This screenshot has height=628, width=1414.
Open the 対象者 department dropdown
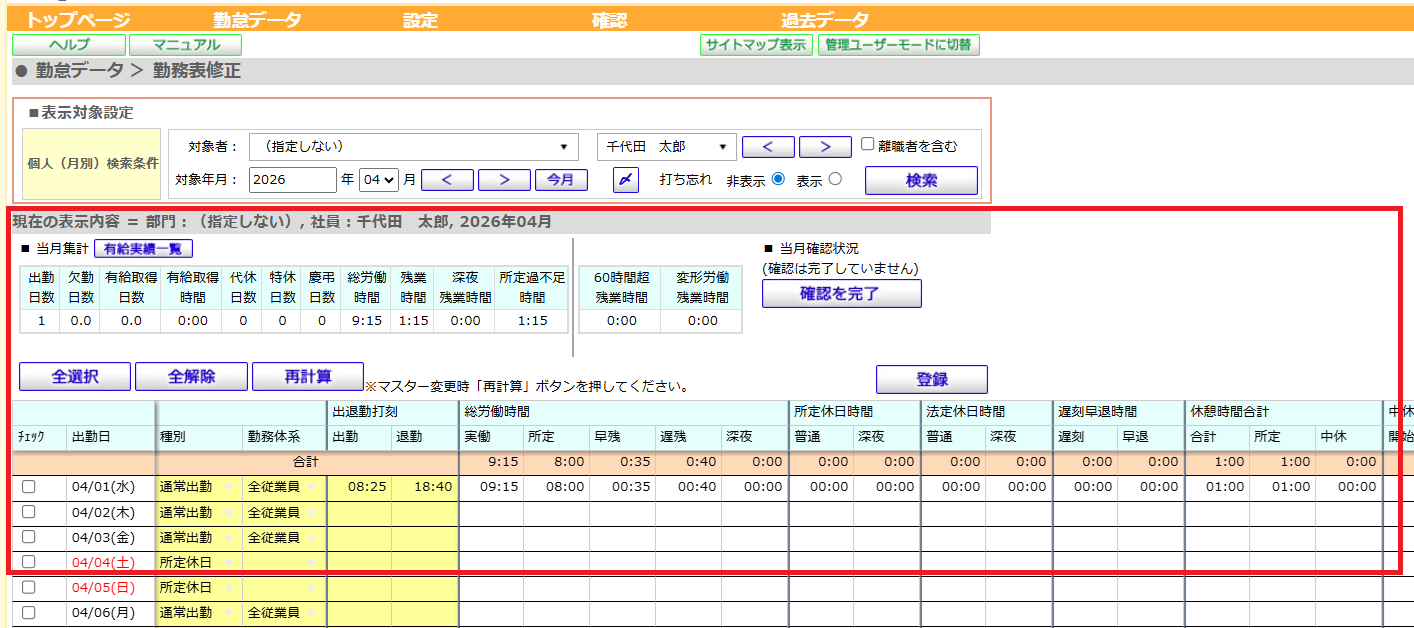click(413, 146)
